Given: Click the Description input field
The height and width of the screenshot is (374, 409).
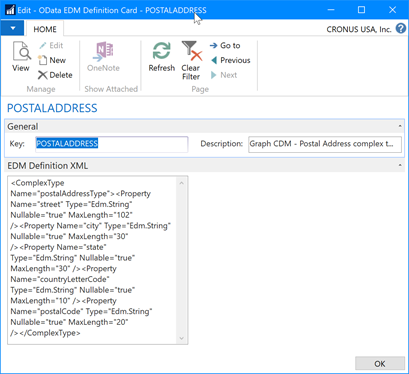Looking at the screenshot, I should click(x=325, y=144).
